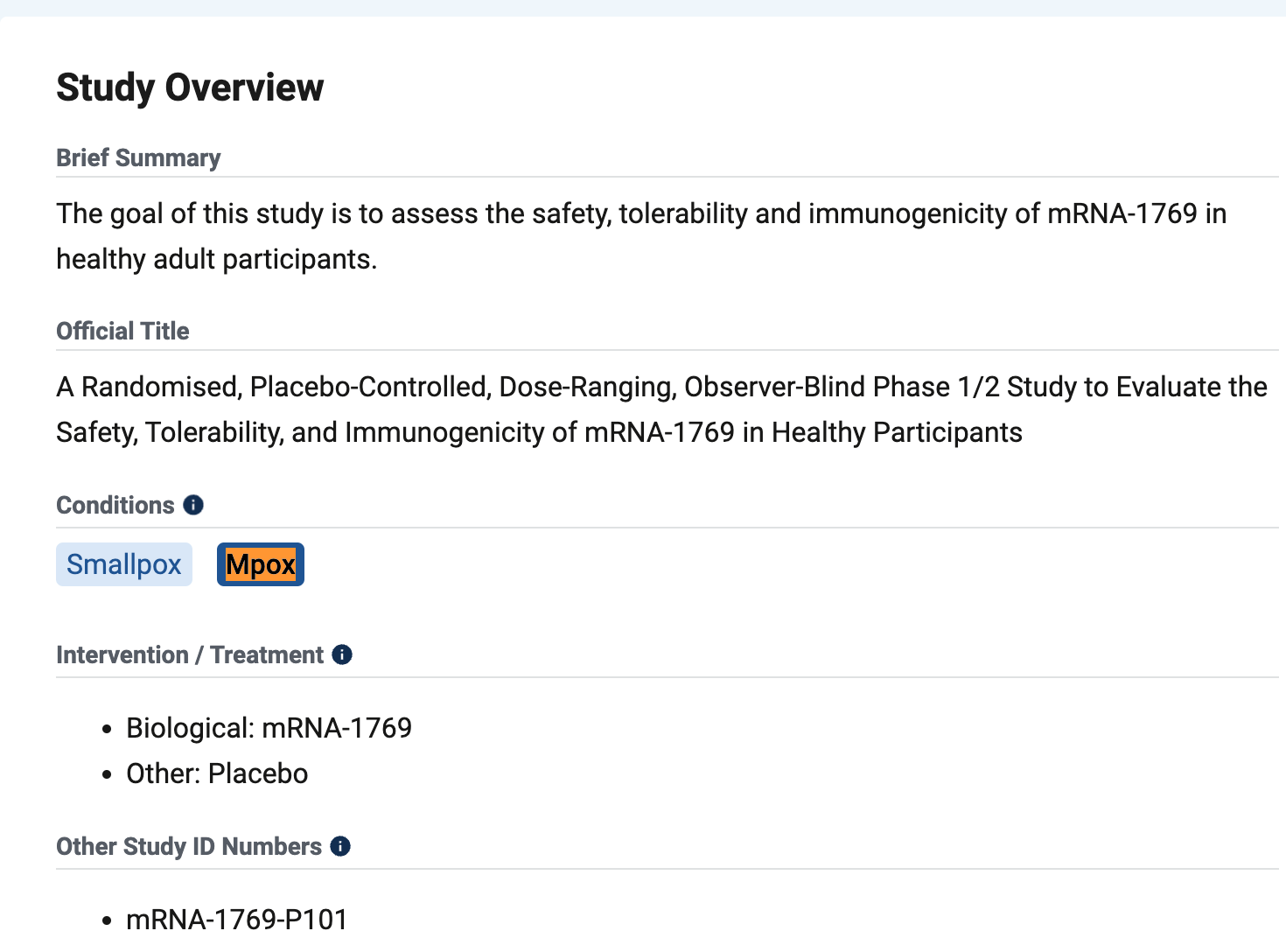
Task: Click the Other Study ID Numbers info icon
Action: (340, 846)
